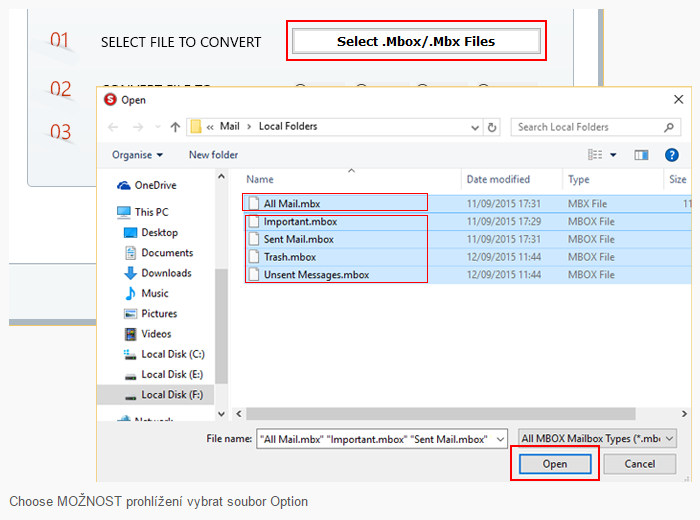Click the Open button in dialog
This screenshot has width=700, height=520.
click(x=555, y=464)
